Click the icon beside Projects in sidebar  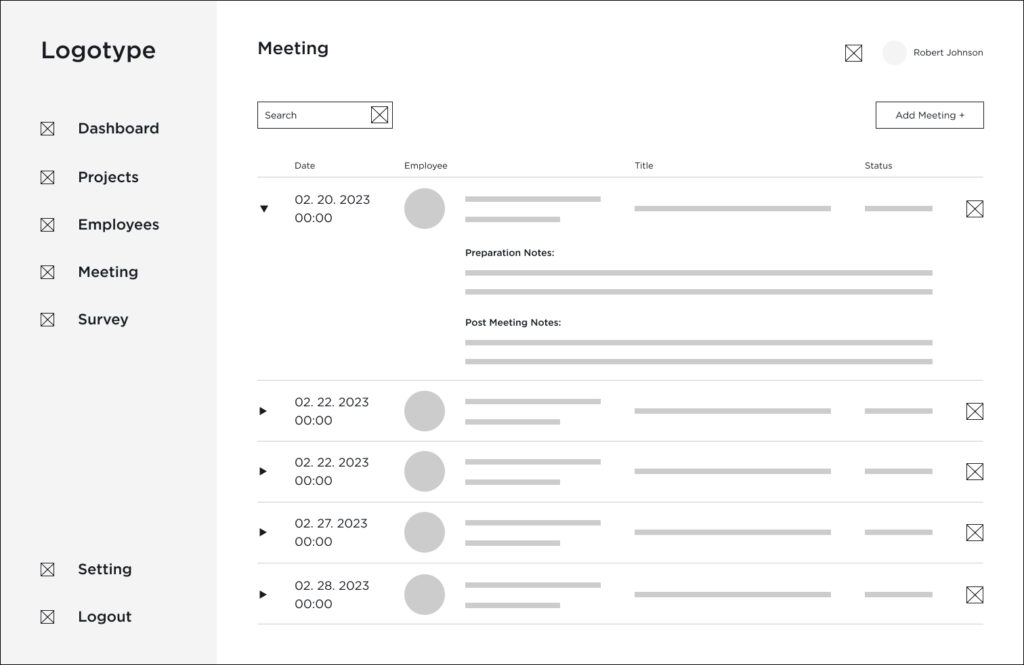click(x=47, y=177)
